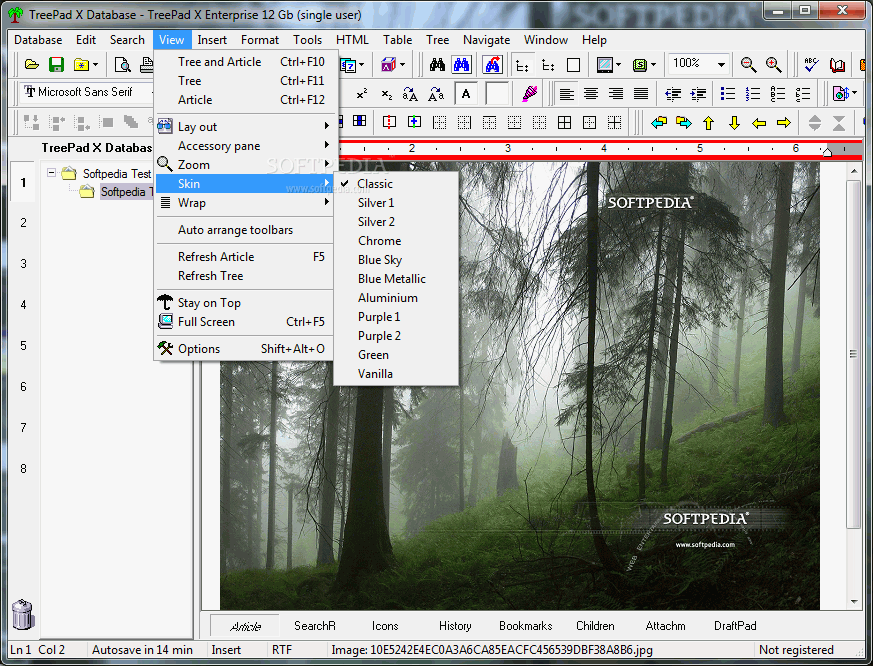Viewport: 873px width, 666px height.
Task: Increase indent icon
Action: [x=698, y=94]
